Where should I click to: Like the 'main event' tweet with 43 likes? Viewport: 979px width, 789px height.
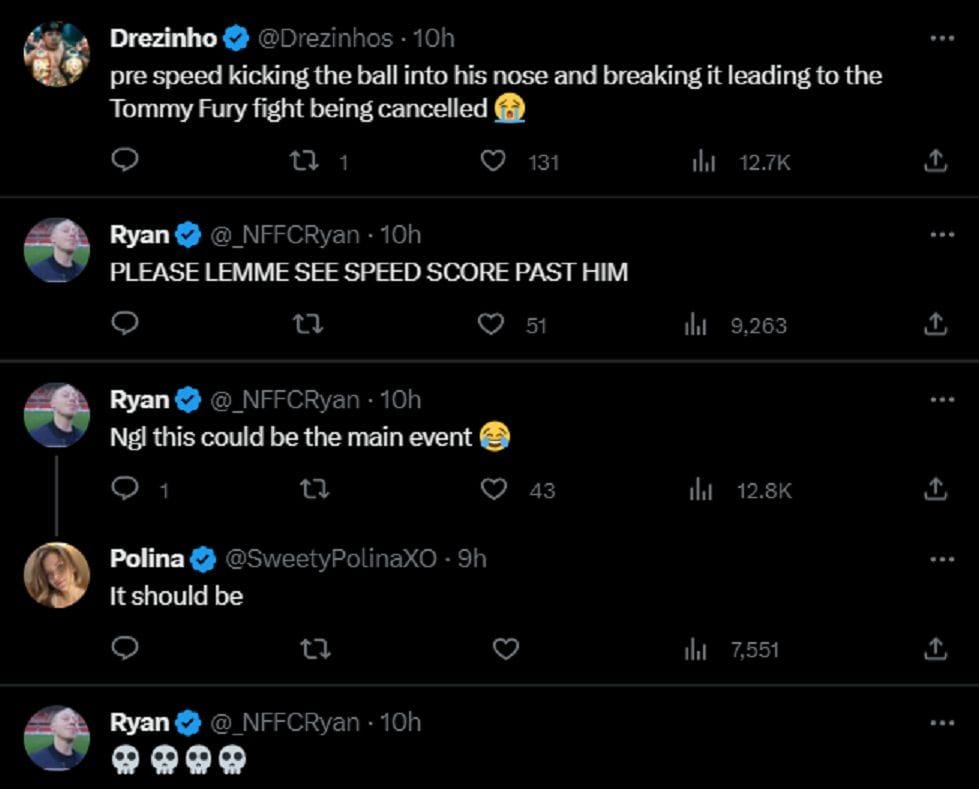[494, 489]
